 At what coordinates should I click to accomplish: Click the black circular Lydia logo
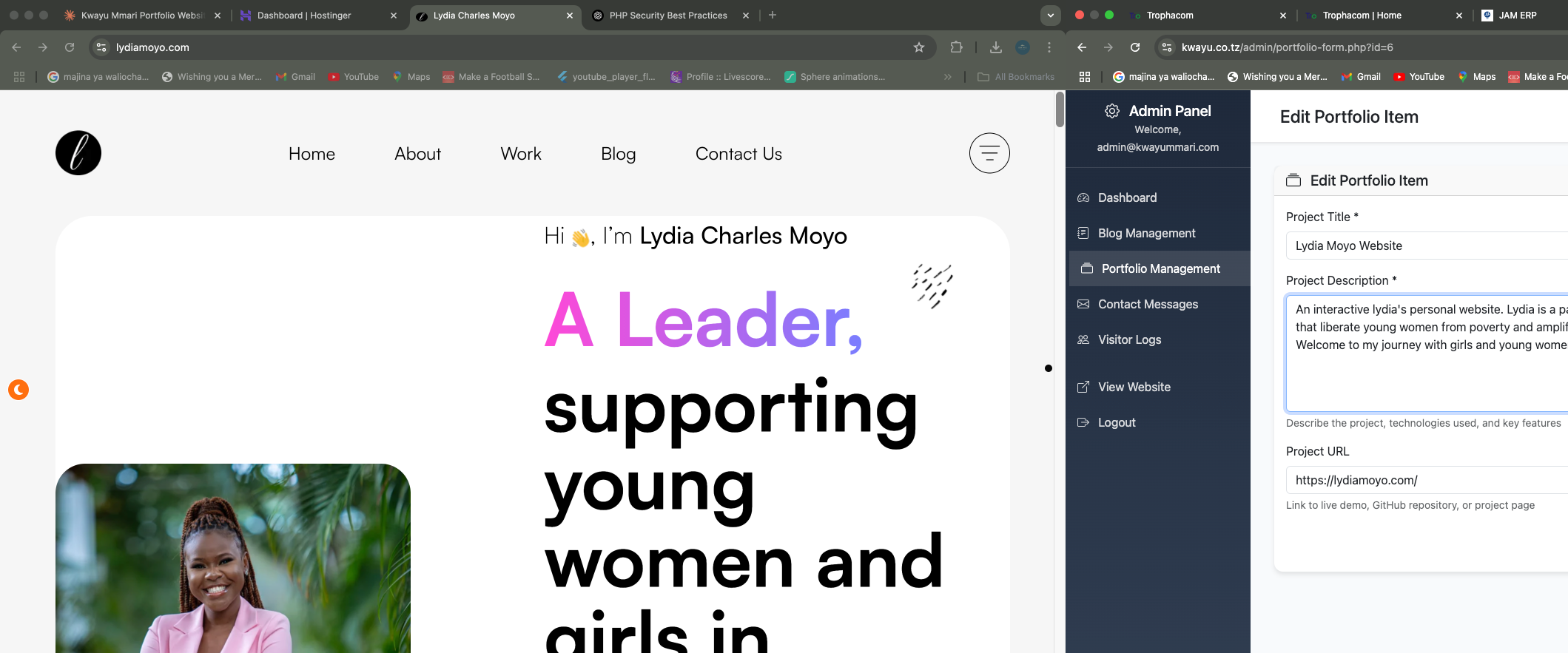[78, 153]
